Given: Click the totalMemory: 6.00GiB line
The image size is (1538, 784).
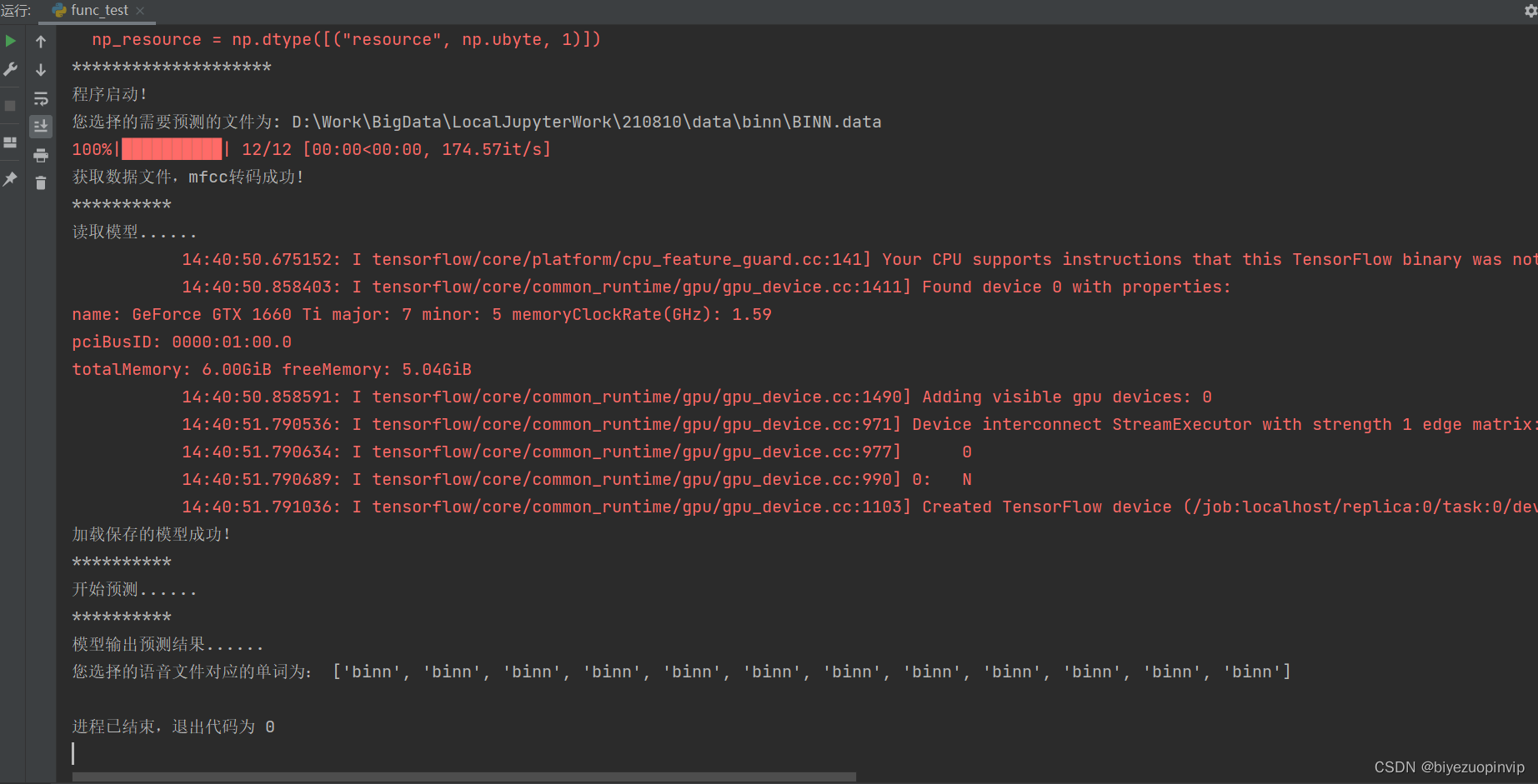Looking at the screenshot, I should pos(272,370).
